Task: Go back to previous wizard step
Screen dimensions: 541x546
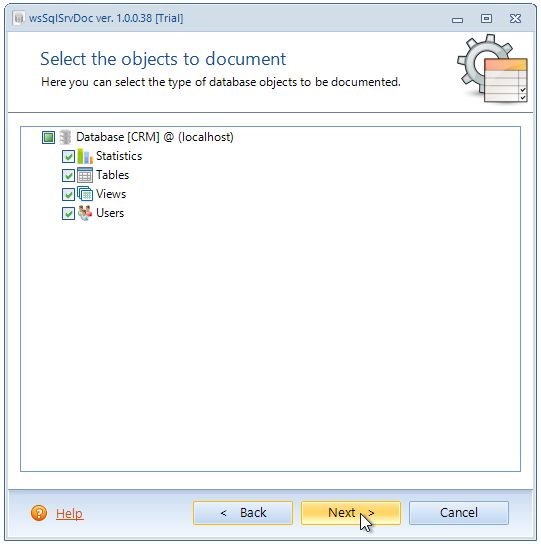Action: point(243,513)
